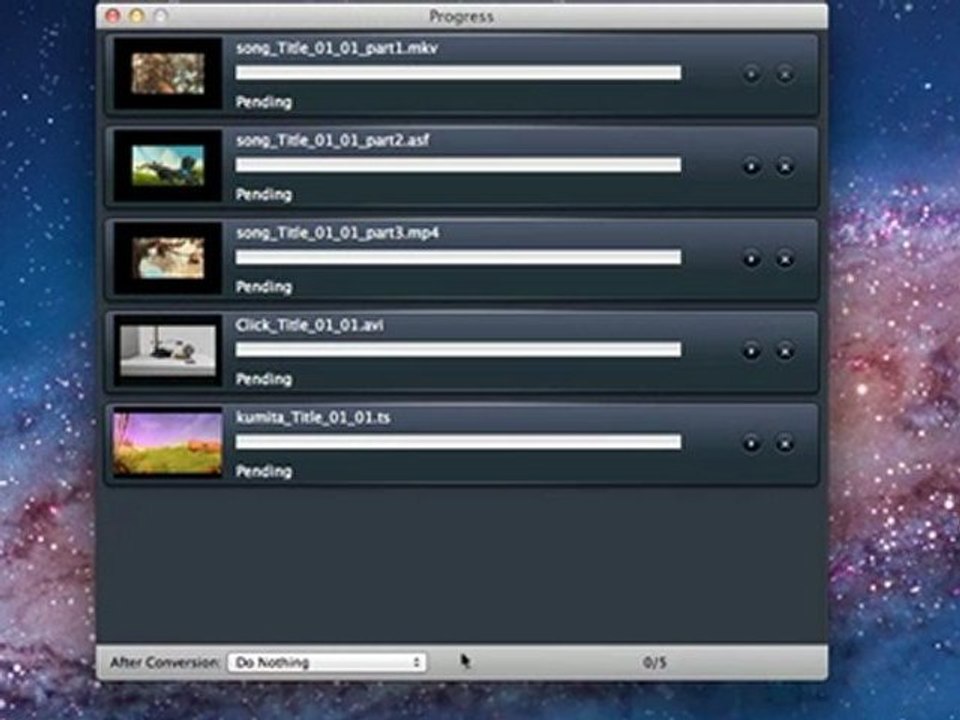Select the file name song_Title_01_01_part3.mp4

click(x=337, y=233)
